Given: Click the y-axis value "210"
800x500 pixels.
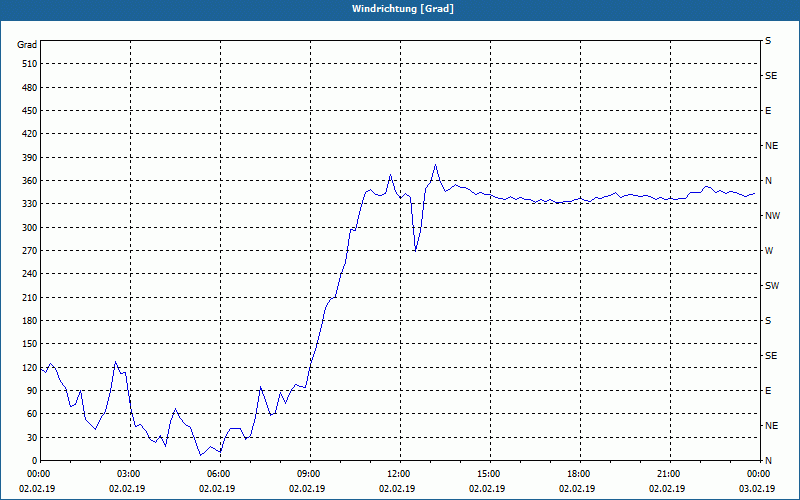Looking at the screenshot, I should pos(30,297).
